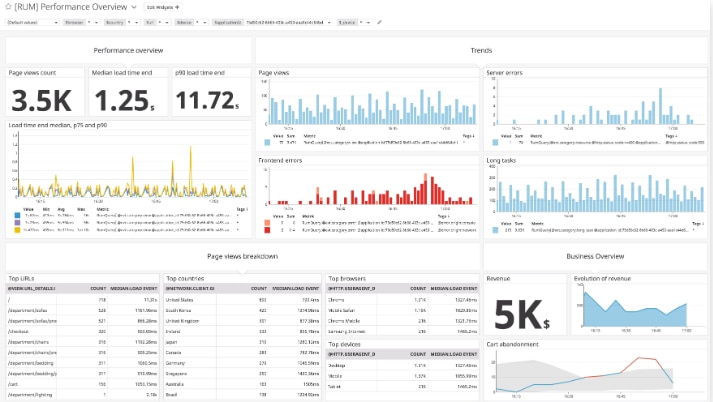The image size is (713, 402).
Task: Click the Top browsers widget title
Action: 347,278
